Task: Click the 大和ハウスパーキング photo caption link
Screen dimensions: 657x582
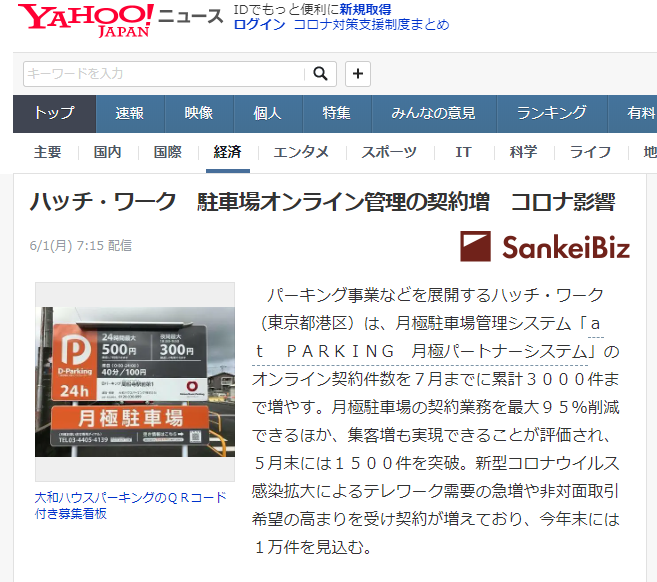Action: click(130, 505)
